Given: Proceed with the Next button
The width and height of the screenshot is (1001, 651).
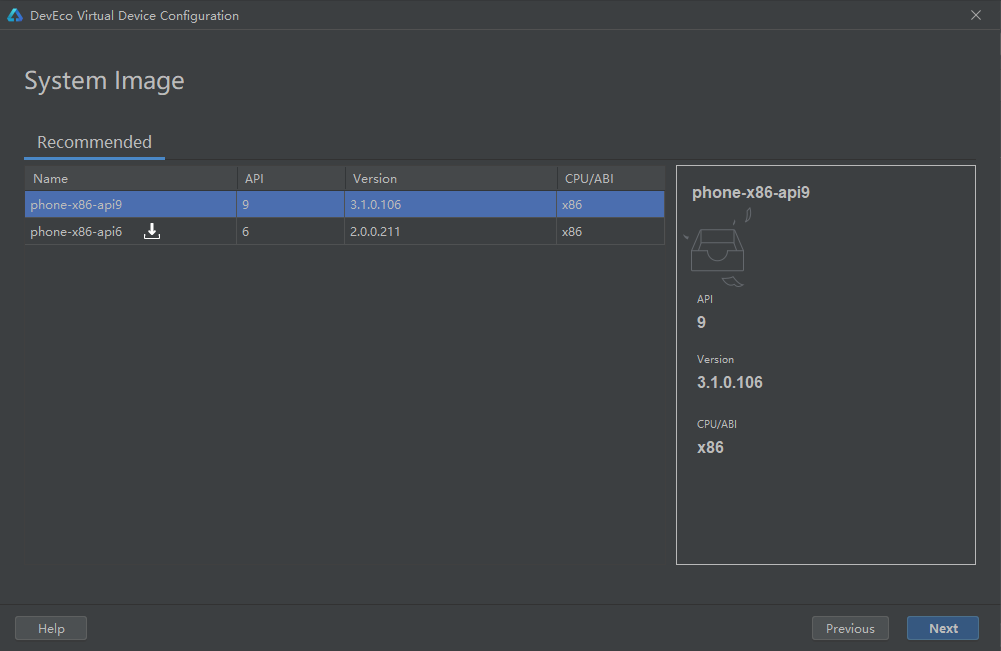Looking at the screenshot, I should (943, 628).
